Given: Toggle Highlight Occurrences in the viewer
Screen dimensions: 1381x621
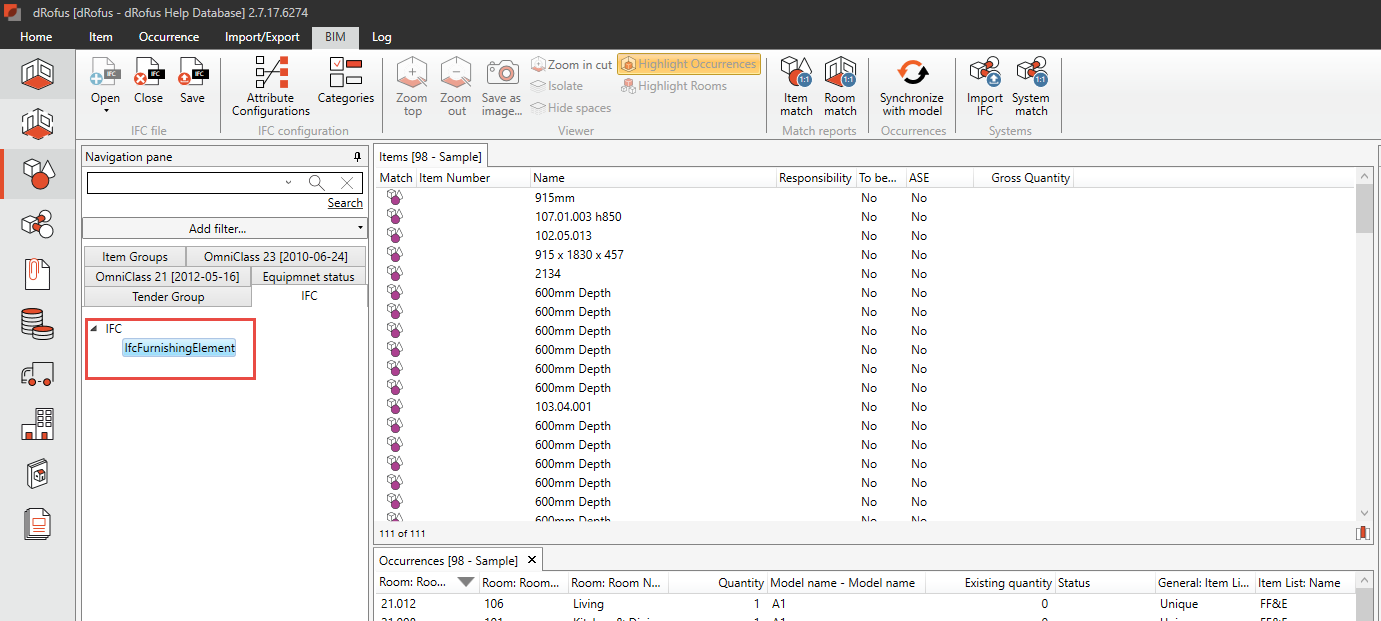Looking at the screenshot, I should 689,64.
